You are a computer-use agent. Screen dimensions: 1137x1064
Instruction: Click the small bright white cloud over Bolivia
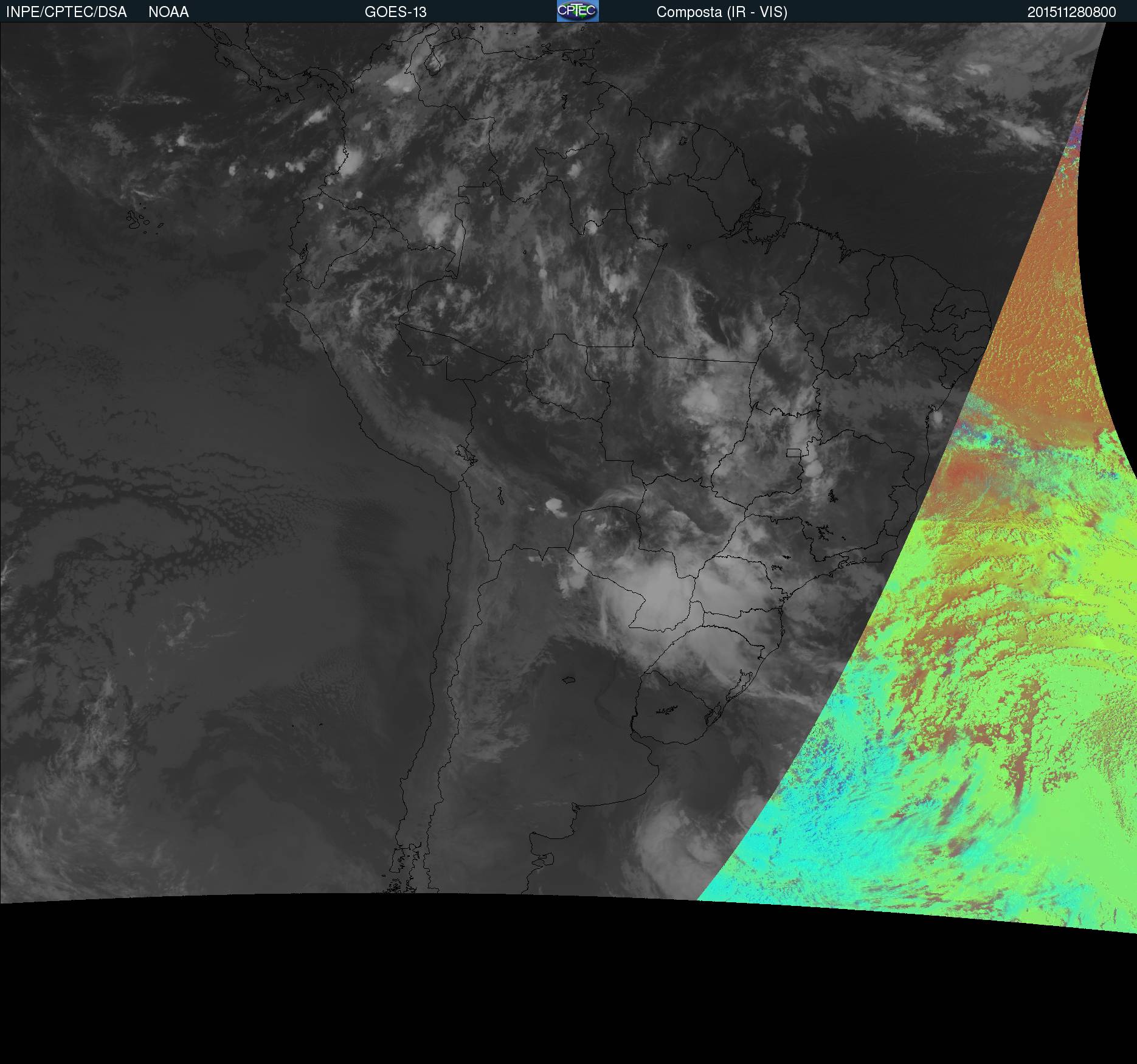coord(554,504)
